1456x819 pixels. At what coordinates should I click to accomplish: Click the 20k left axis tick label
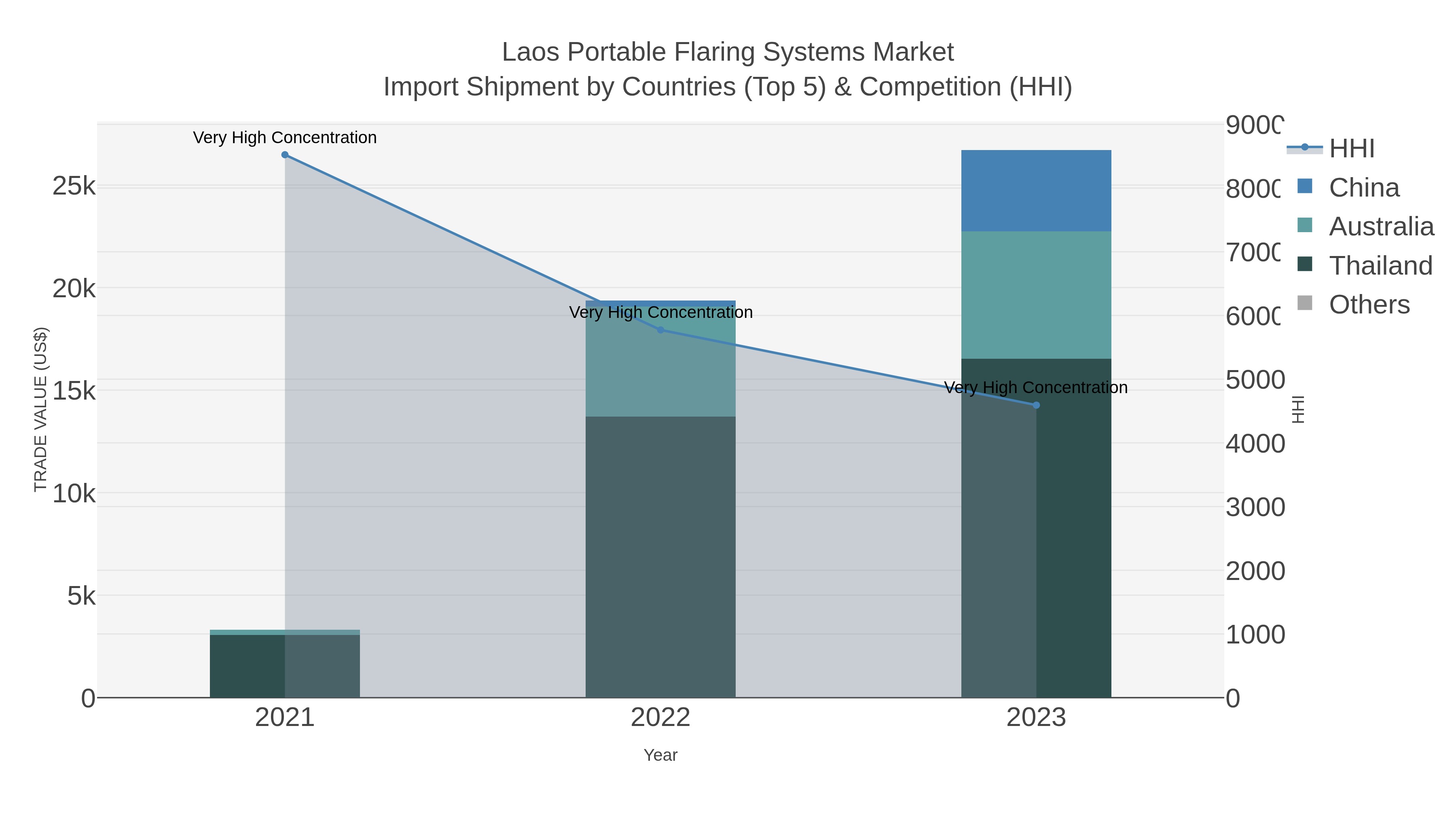74,289
